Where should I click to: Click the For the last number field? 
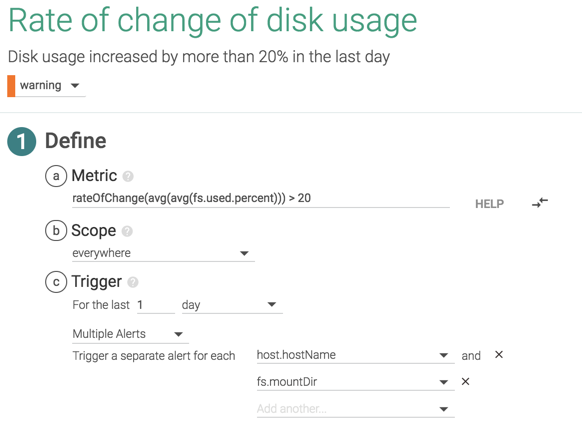[x=156, y=305]
